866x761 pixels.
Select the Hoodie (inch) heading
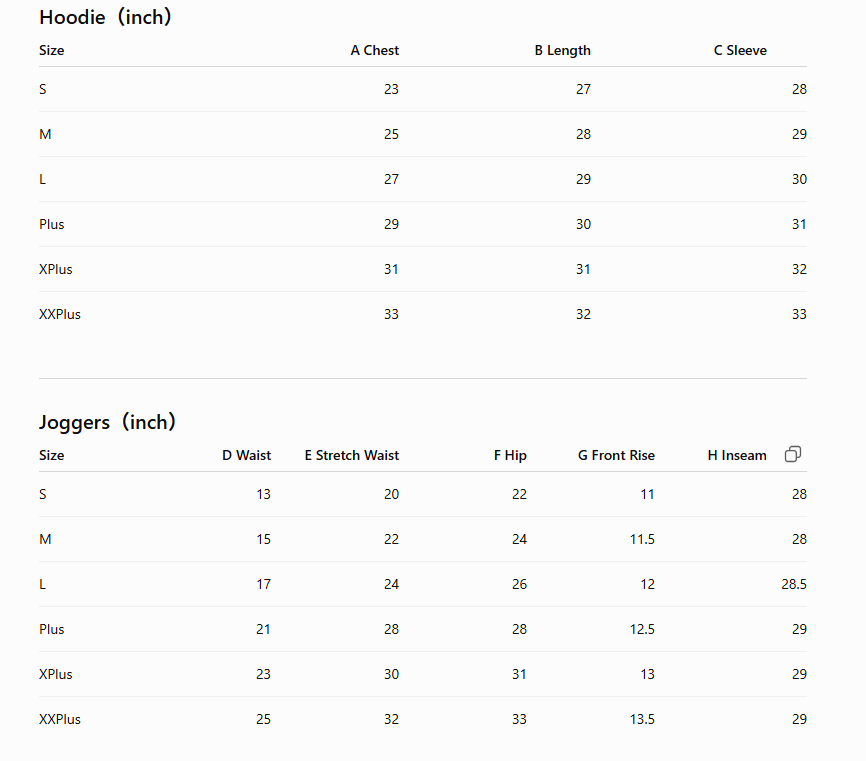[105, 17]
